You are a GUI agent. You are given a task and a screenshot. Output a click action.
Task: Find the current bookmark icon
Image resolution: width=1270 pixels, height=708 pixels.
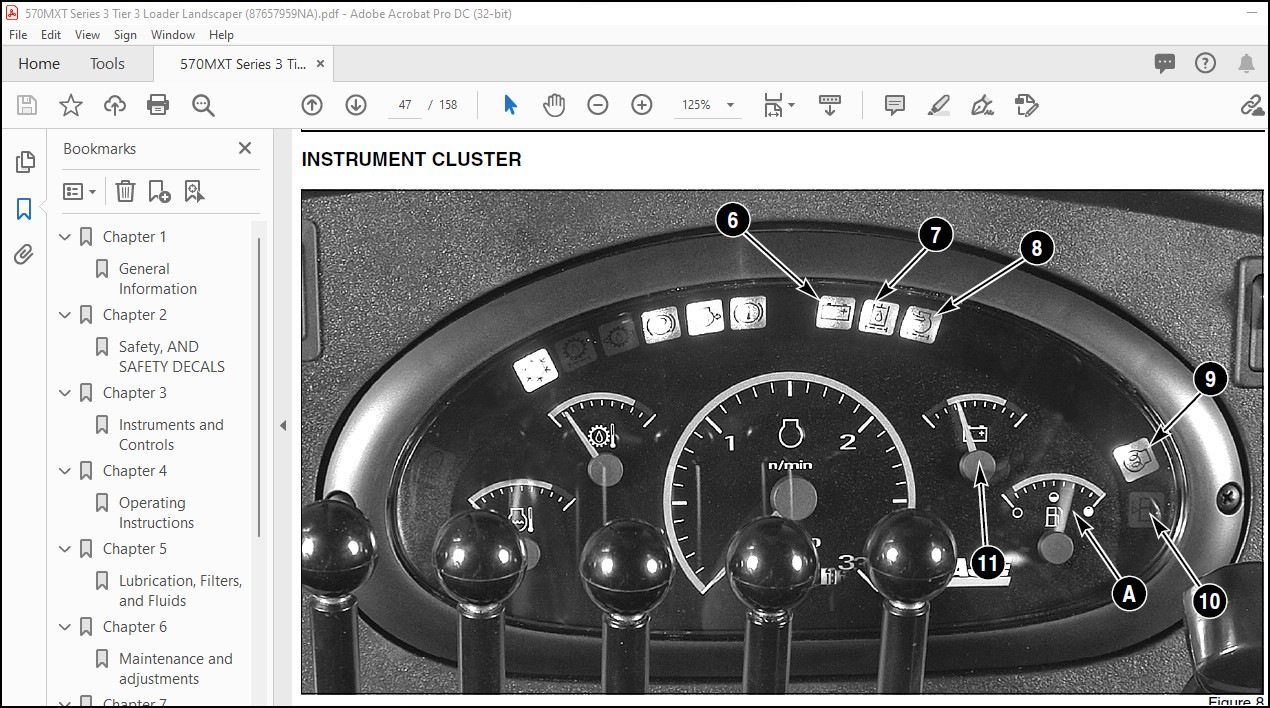point(194,191)
